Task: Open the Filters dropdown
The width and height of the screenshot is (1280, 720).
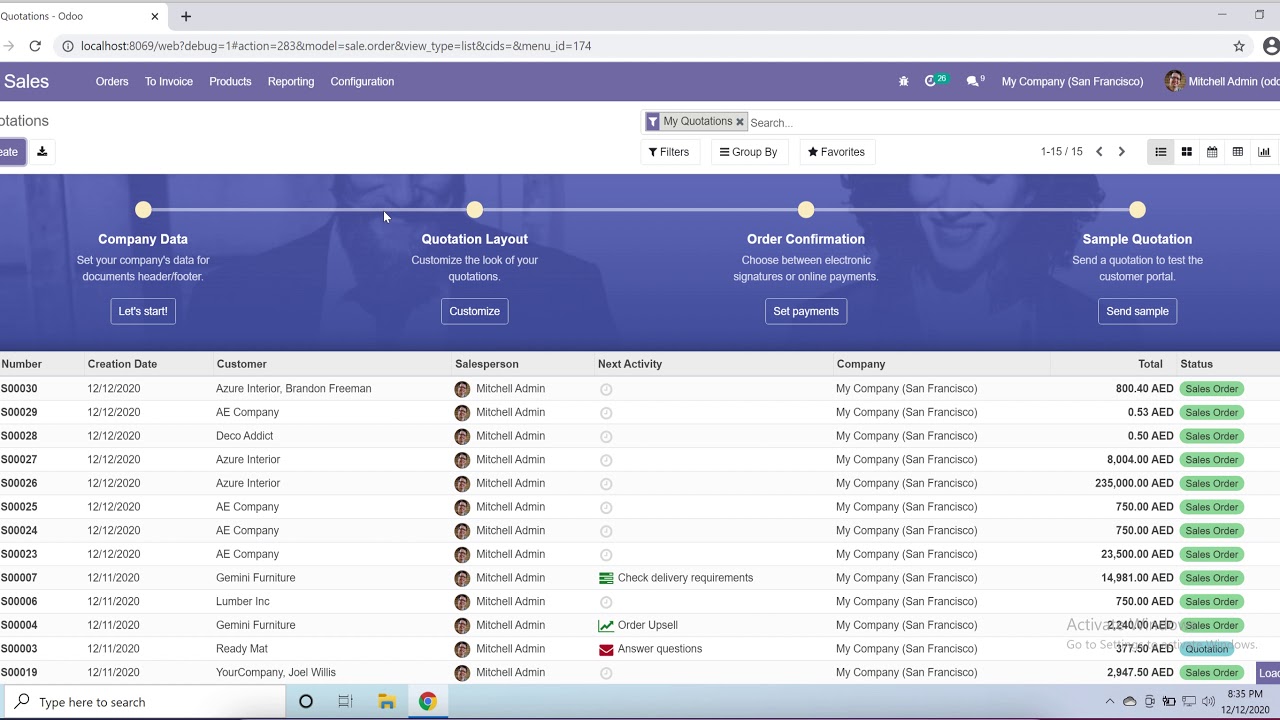Action: point(669,152)
